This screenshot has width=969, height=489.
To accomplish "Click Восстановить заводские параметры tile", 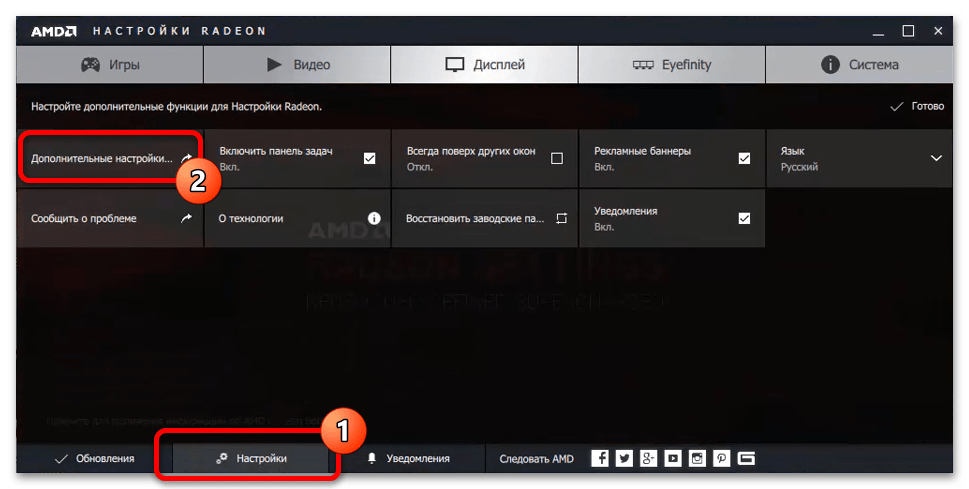I will click(484, 218).
